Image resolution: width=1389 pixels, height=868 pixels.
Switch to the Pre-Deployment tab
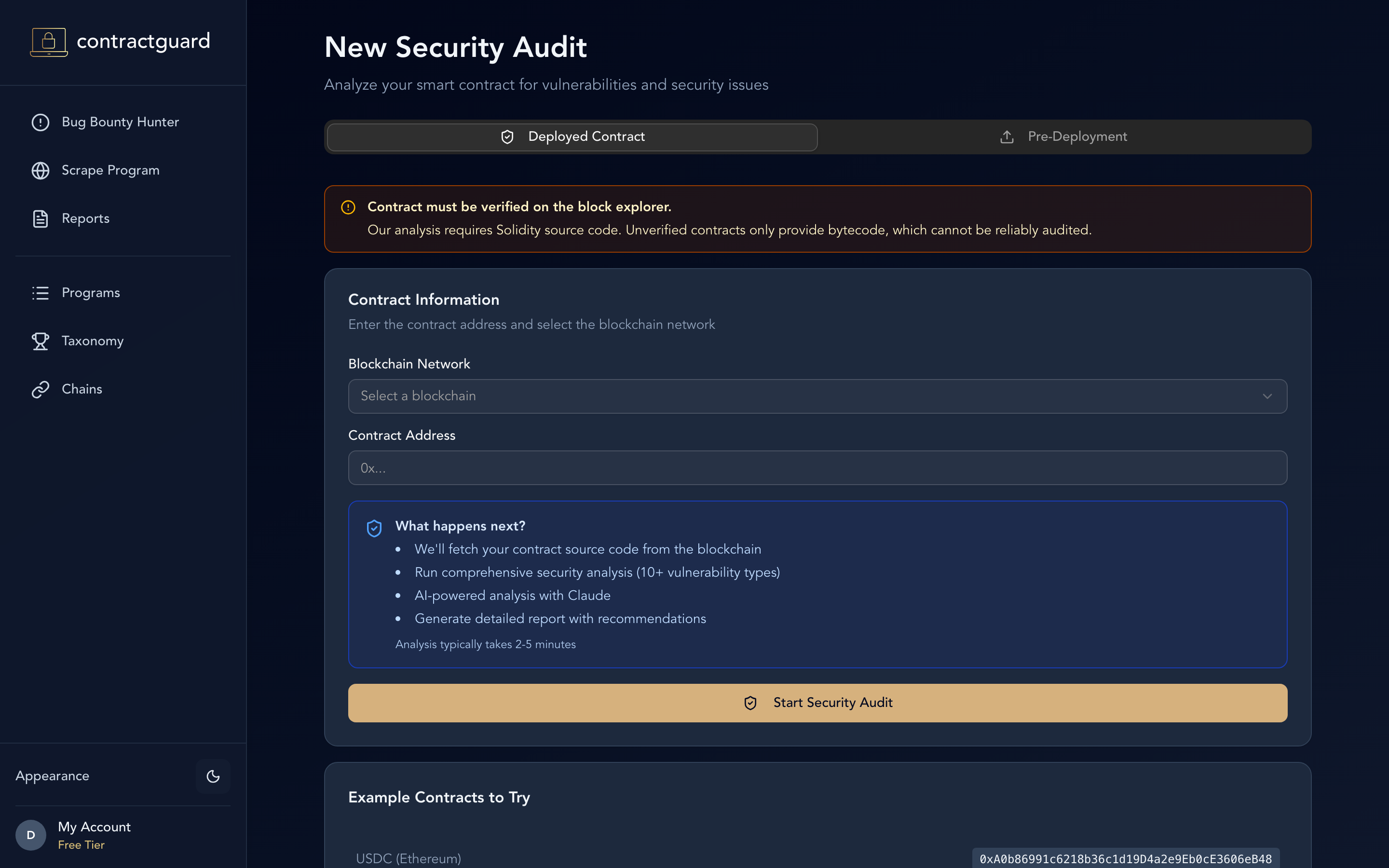1063,137
